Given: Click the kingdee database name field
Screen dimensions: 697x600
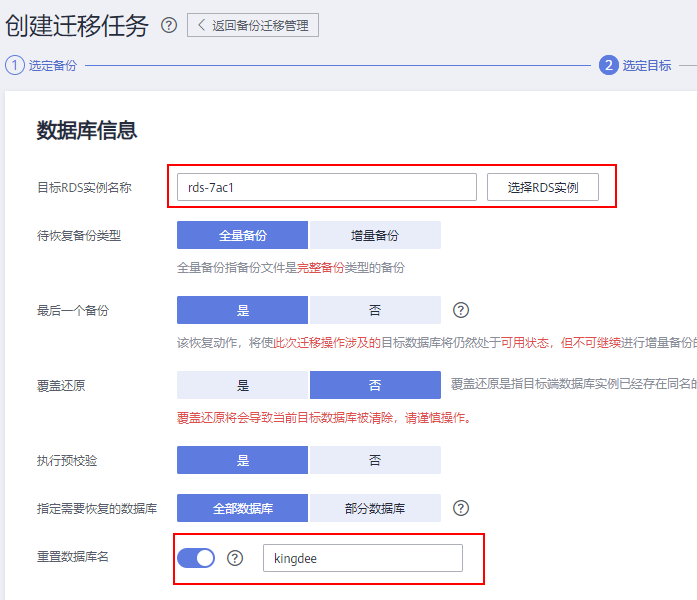Looking at the screenshot, I should click(x=363, y=558).
